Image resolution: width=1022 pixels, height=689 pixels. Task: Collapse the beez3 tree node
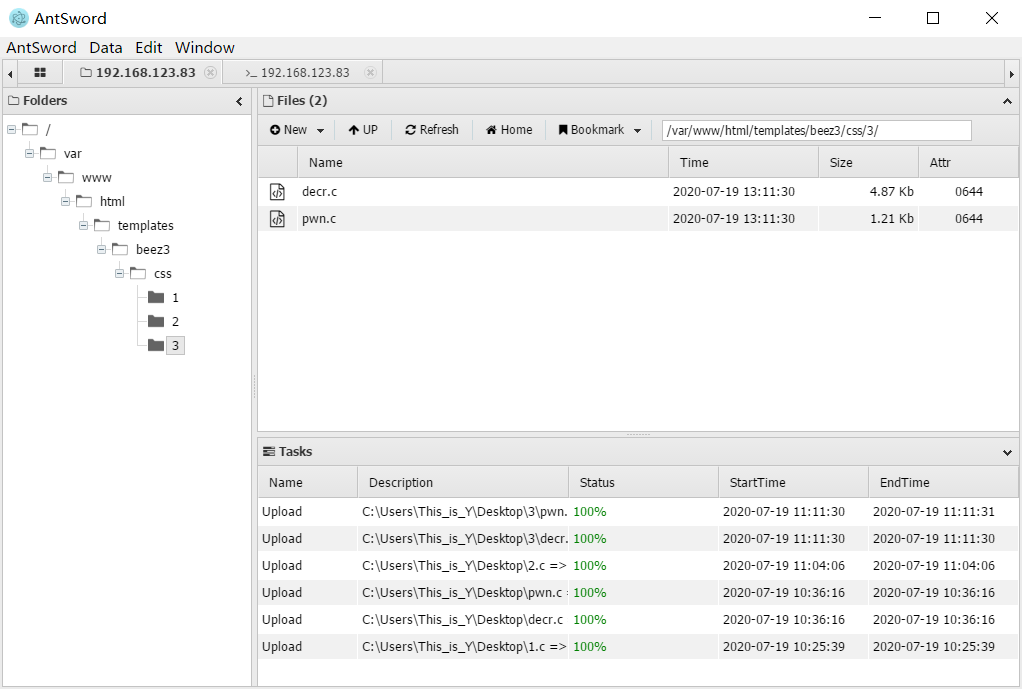coord(102,250)
